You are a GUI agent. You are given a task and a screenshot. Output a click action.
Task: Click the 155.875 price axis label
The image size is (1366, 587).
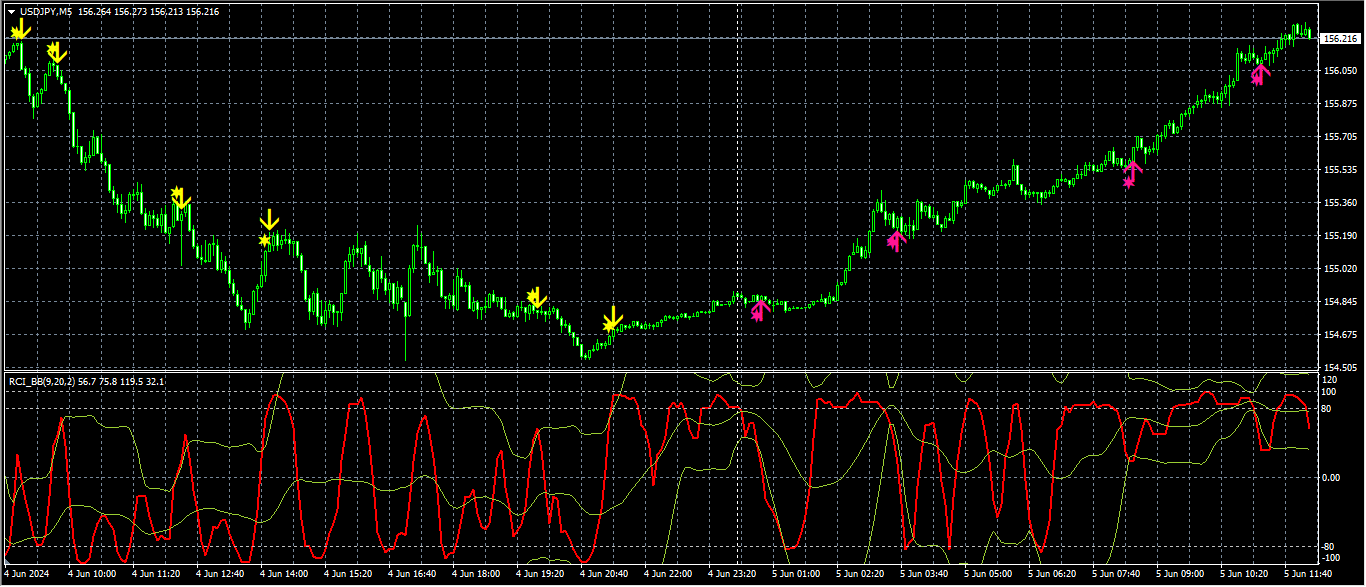coord(1339,104)
